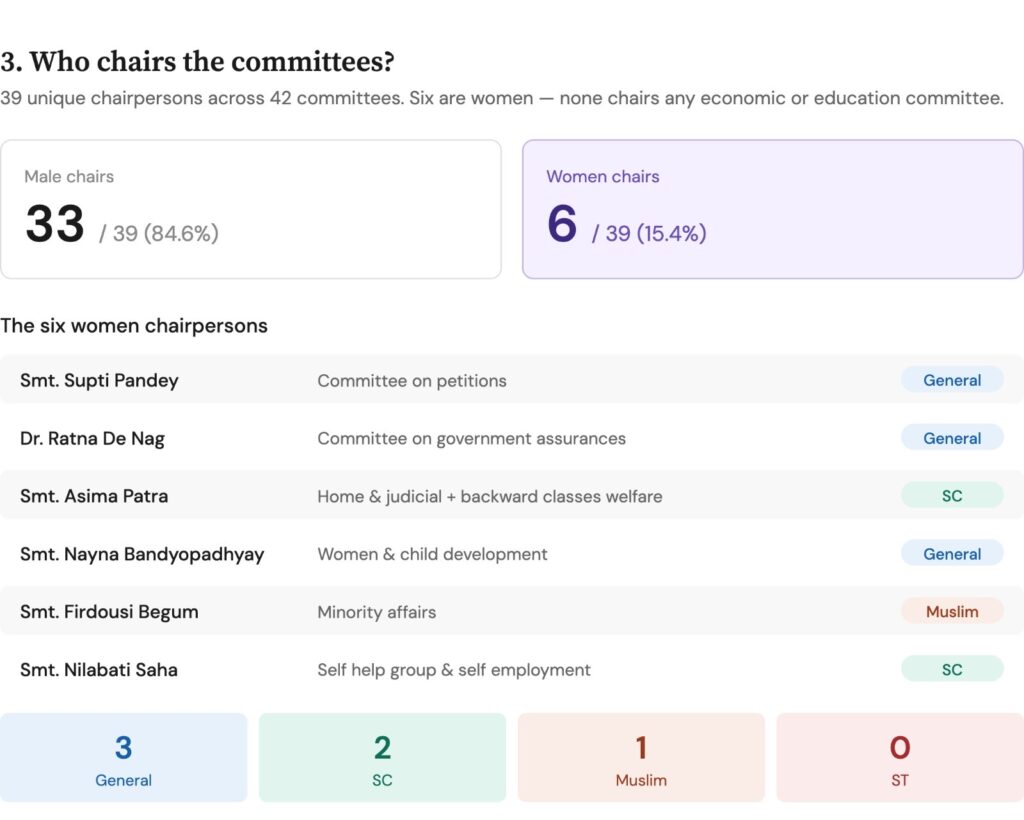
Task: Click the SC badge in Nilabati Saha's row
Action: [951, 670]
